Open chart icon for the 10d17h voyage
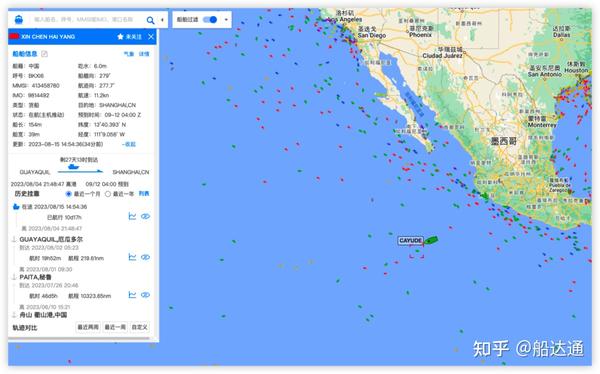Viewport: 600px width, 374px height. click(132, 216)
